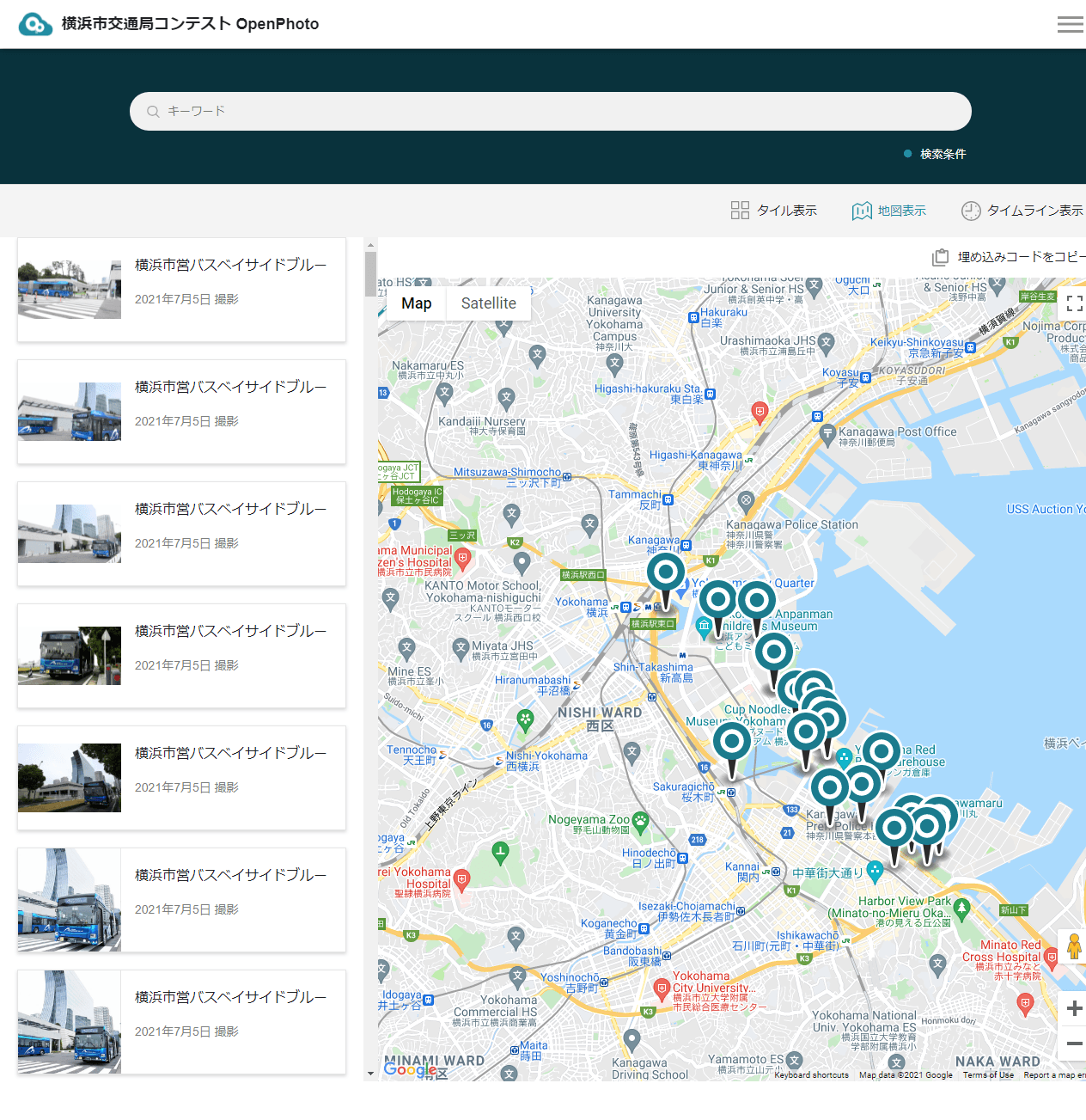Click a teal photo marker pin near Sakuragicho
Image resolution: width=1086 pixels, height=1120 pixels.
(731, 741)
